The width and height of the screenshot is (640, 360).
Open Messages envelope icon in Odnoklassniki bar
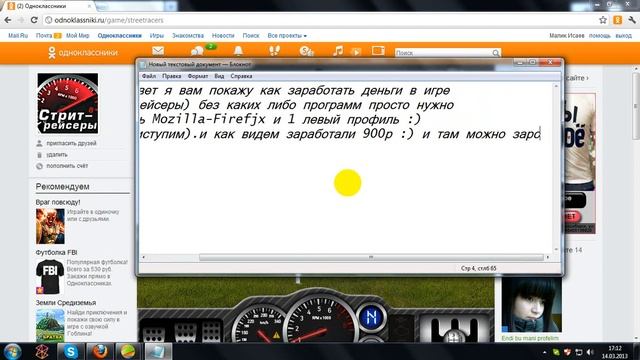tap(158, 51)
